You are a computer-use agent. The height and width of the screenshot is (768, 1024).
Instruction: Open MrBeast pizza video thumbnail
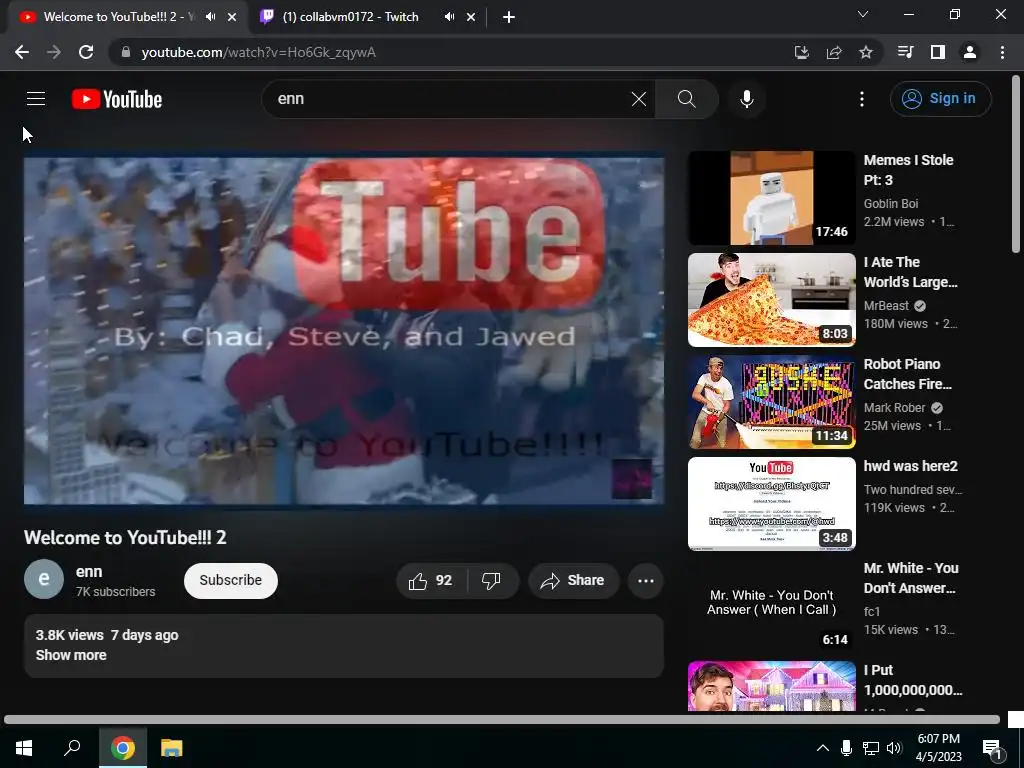pos(771,300)
